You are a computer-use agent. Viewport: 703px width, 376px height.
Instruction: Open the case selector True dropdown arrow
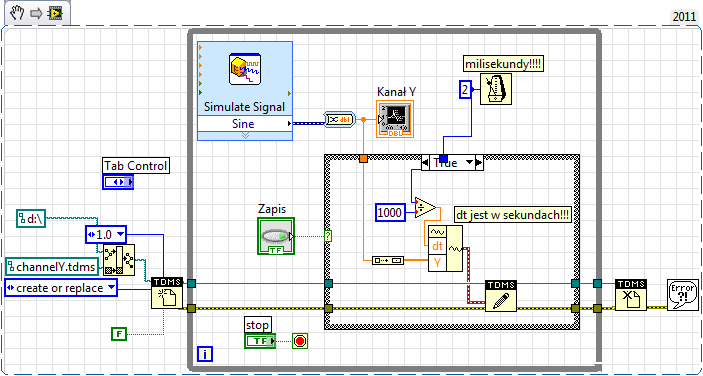click(x=469, y=163)
